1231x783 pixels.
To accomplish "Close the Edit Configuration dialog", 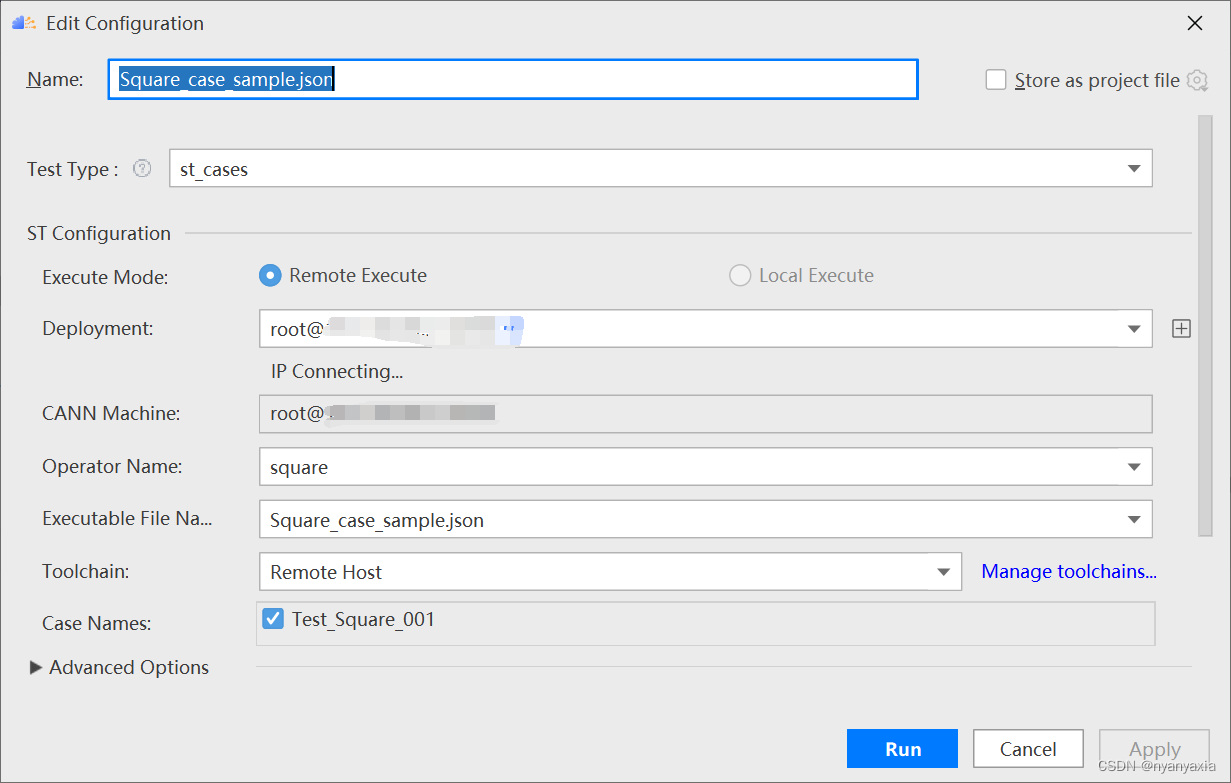I will tap(1194, 23).
